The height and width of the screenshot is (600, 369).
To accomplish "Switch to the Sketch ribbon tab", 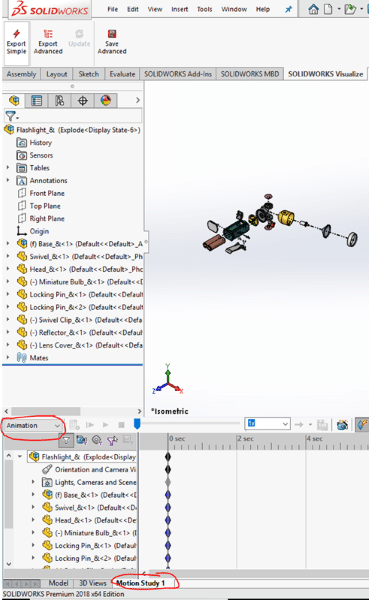I will pyautogui.click(x=88, y=74).
